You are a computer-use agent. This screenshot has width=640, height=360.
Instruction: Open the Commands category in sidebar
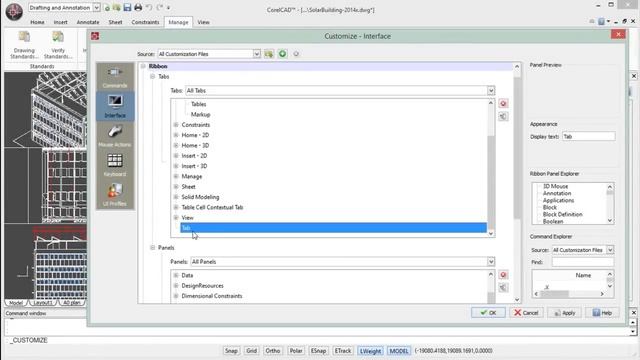point(115,77)
